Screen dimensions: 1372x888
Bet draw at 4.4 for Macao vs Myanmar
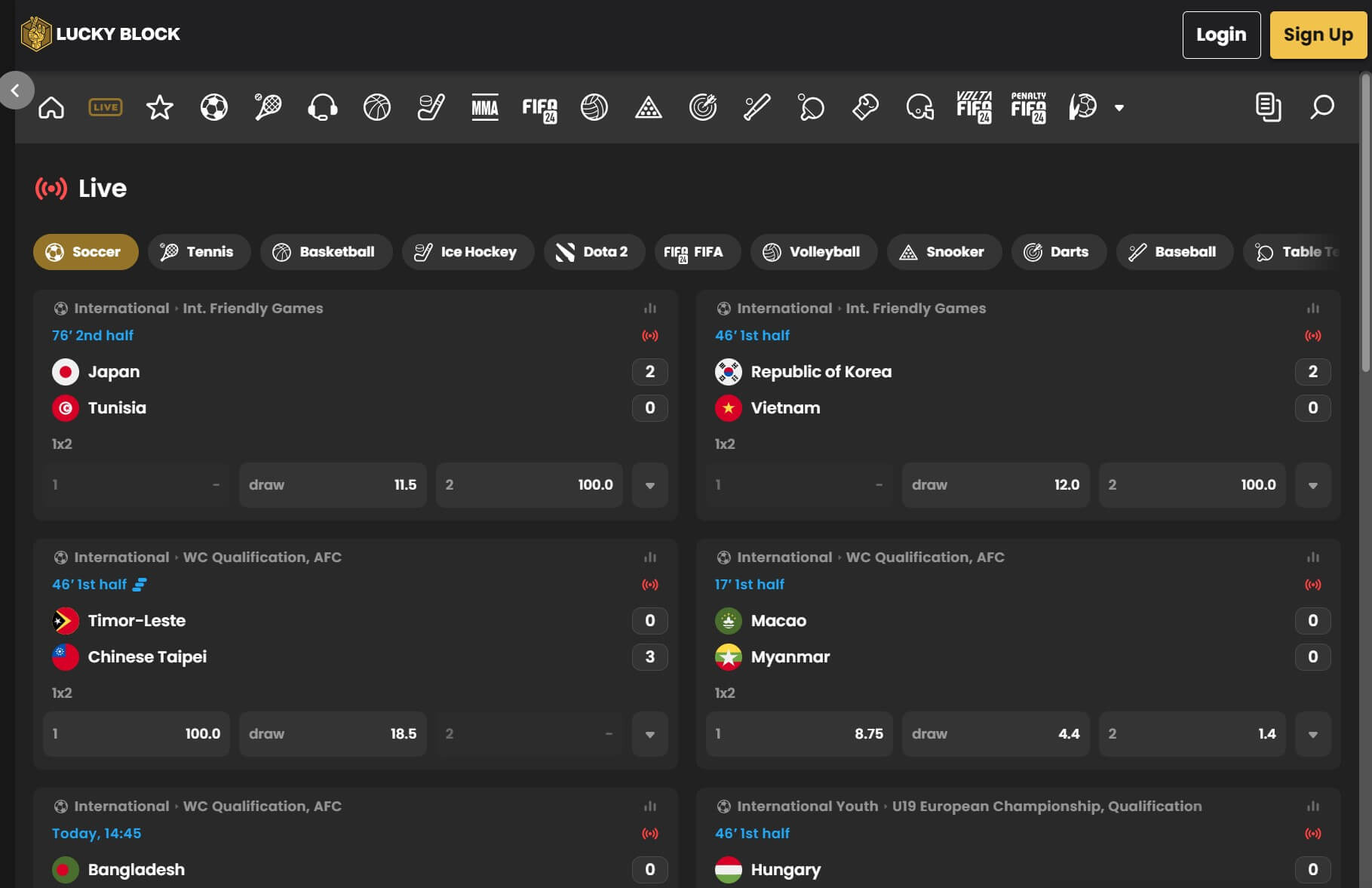[996, 734]
